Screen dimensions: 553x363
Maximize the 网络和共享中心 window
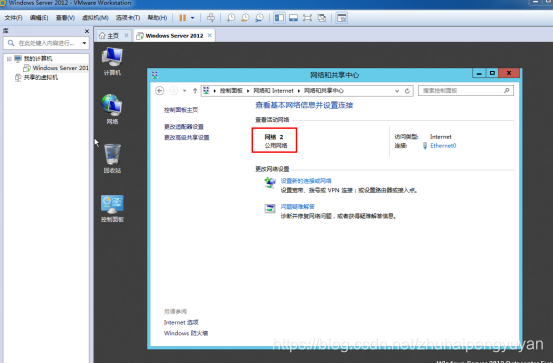tap(492, 73)
